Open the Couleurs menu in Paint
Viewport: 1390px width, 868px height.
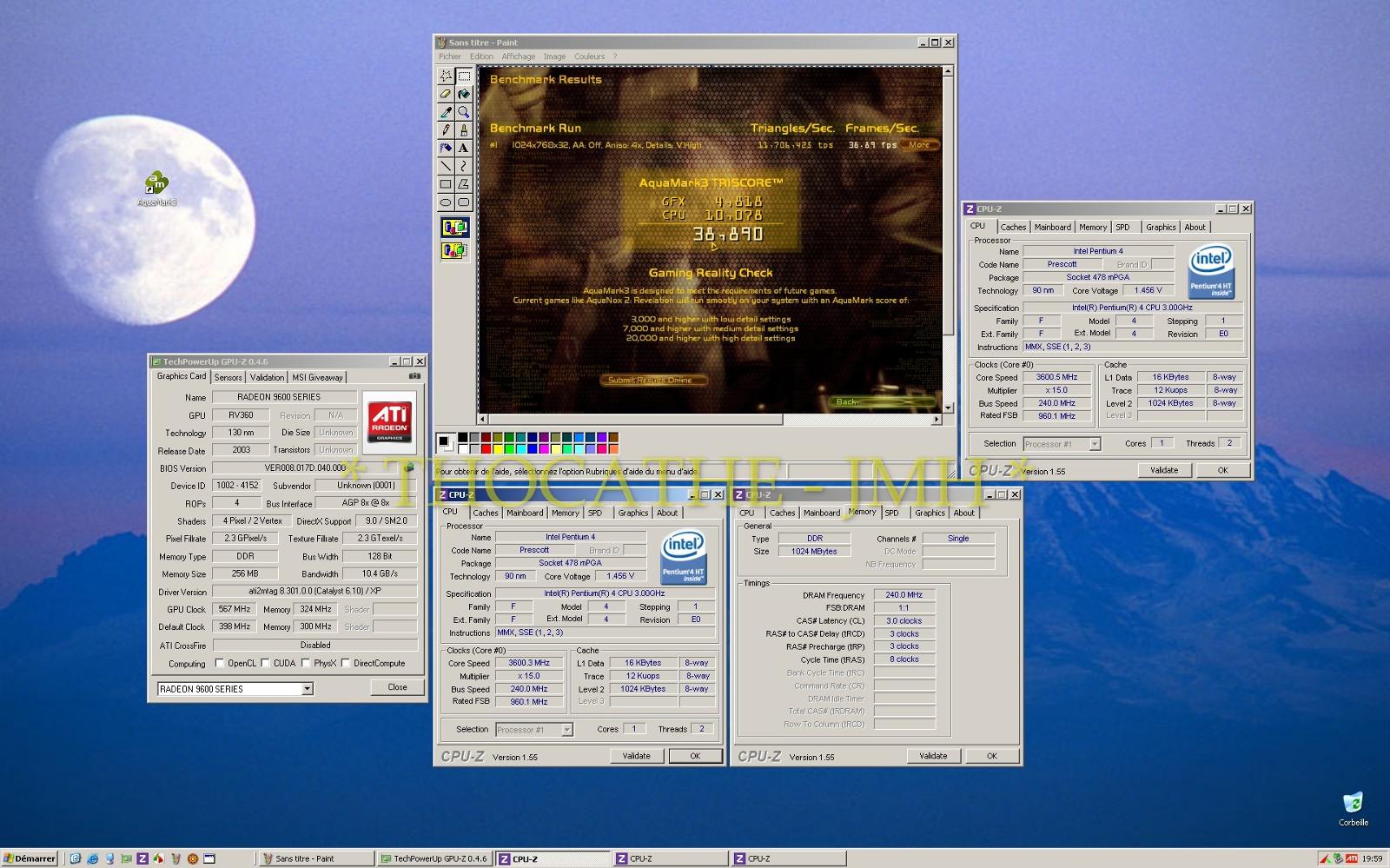[x=589, y=56]
